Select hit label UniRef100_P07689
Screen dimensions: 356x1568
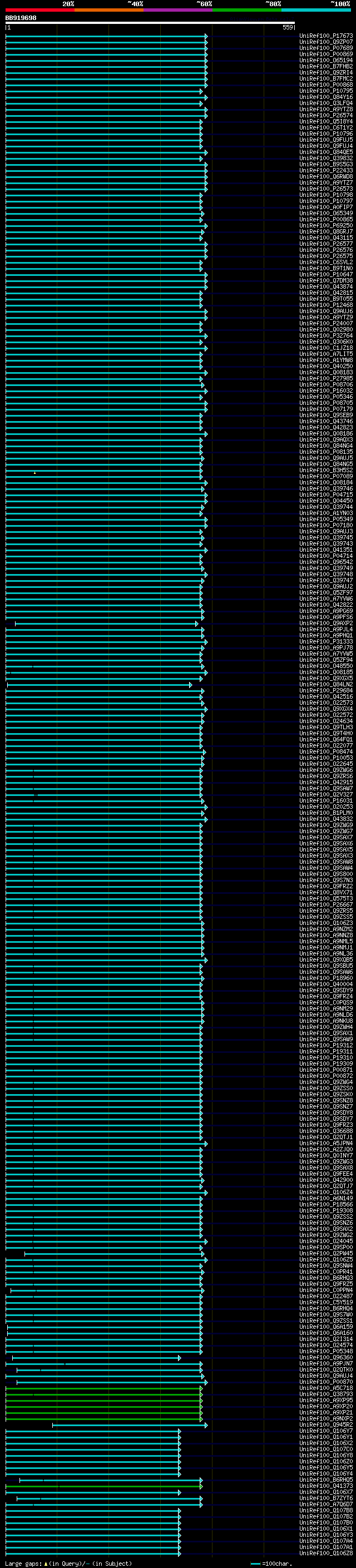coord(326,48)
